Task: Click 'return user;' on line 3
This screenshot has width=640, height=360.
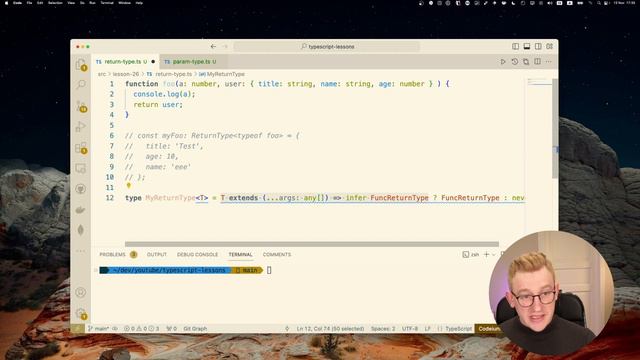Action: pos(158,104)
